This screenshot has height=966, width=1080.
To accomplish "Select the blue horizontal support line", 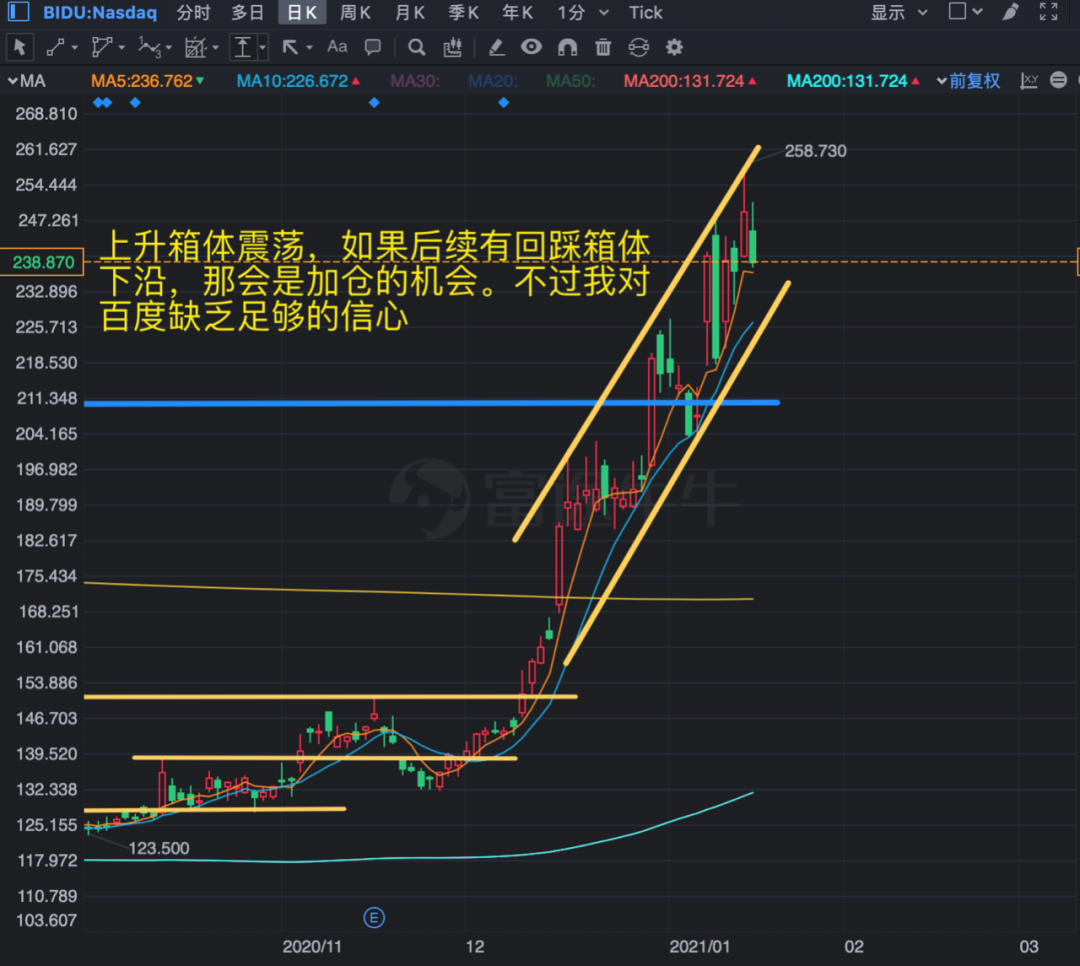I will point(432,403).
